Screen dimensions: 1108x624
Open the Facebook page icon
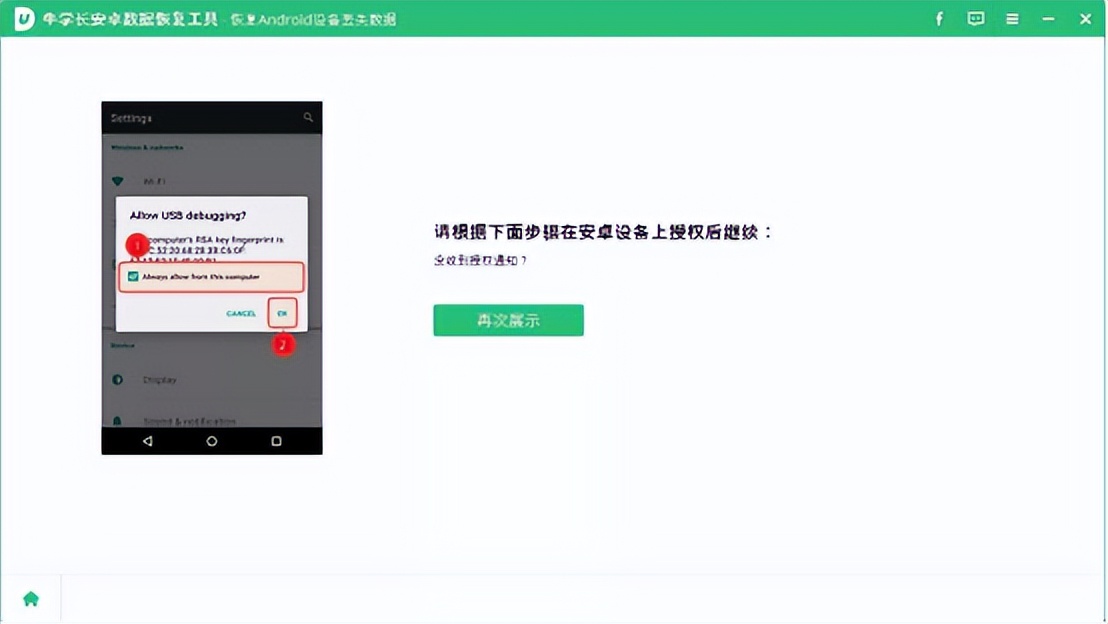tap(939, 19)
